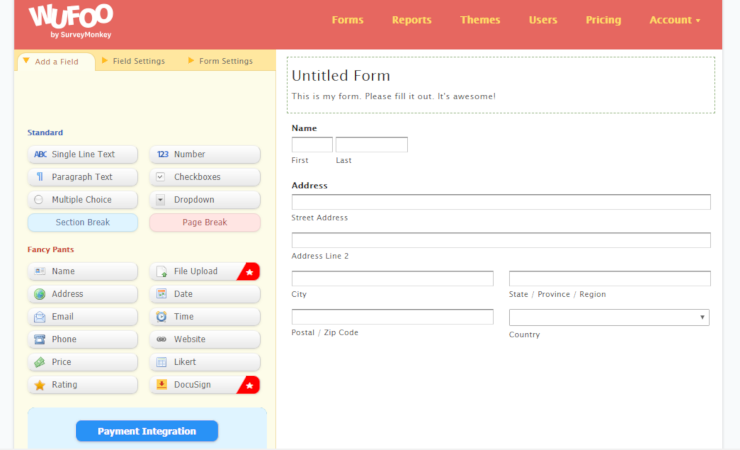Click the City input field

(x=393, y=278)
